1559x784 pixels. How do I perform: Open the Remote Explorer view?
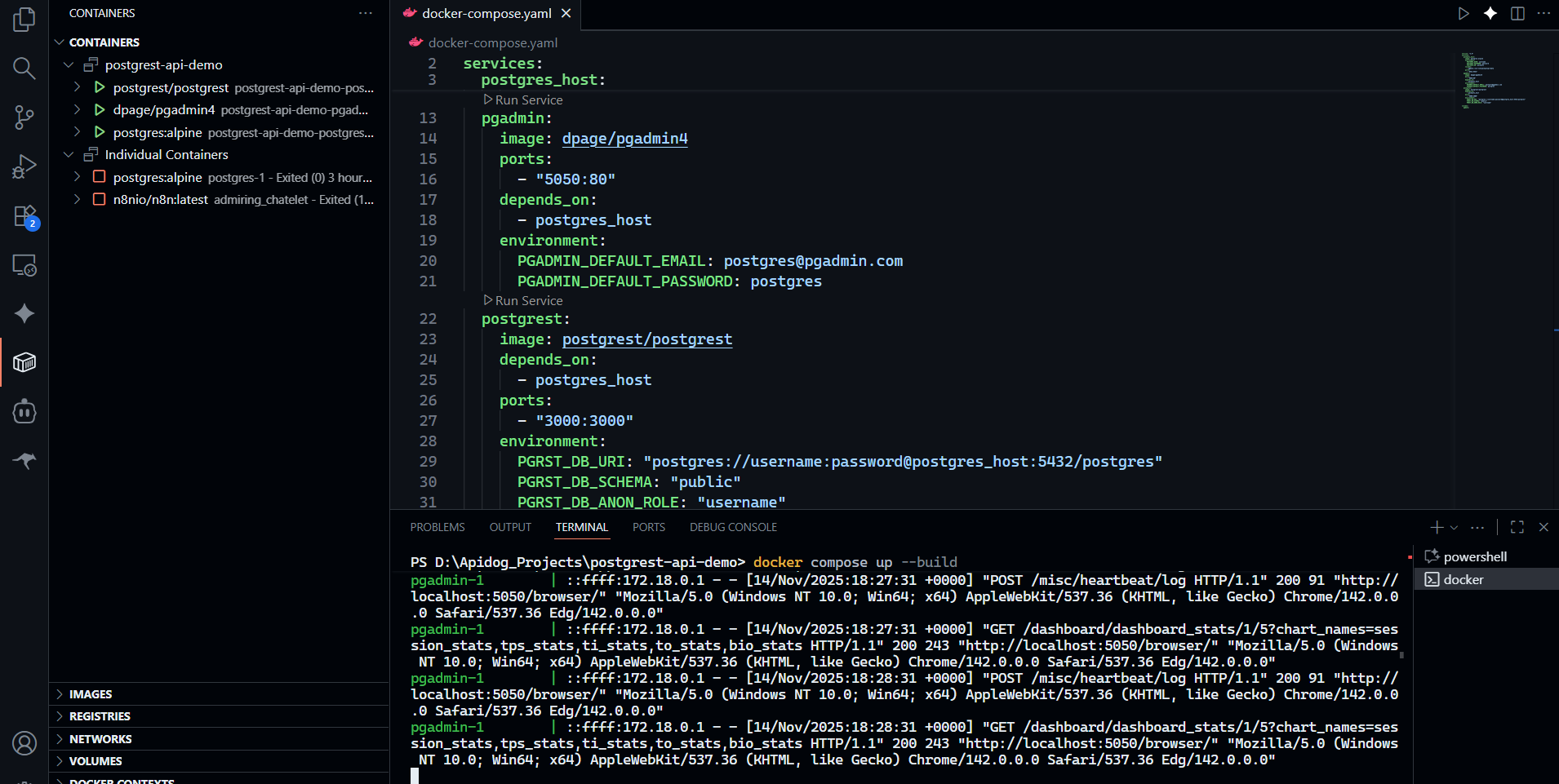[x=24, y=265]
